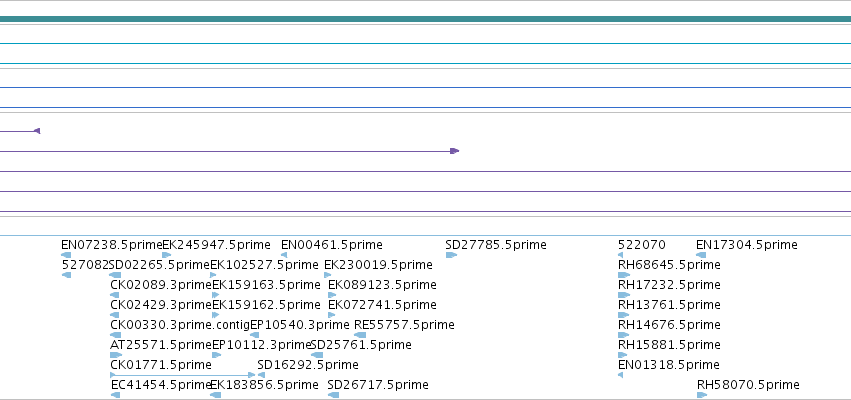Screen dimensions: 851x400
Task: Select the SD25761.5prime label
Action: click(361, 345)
